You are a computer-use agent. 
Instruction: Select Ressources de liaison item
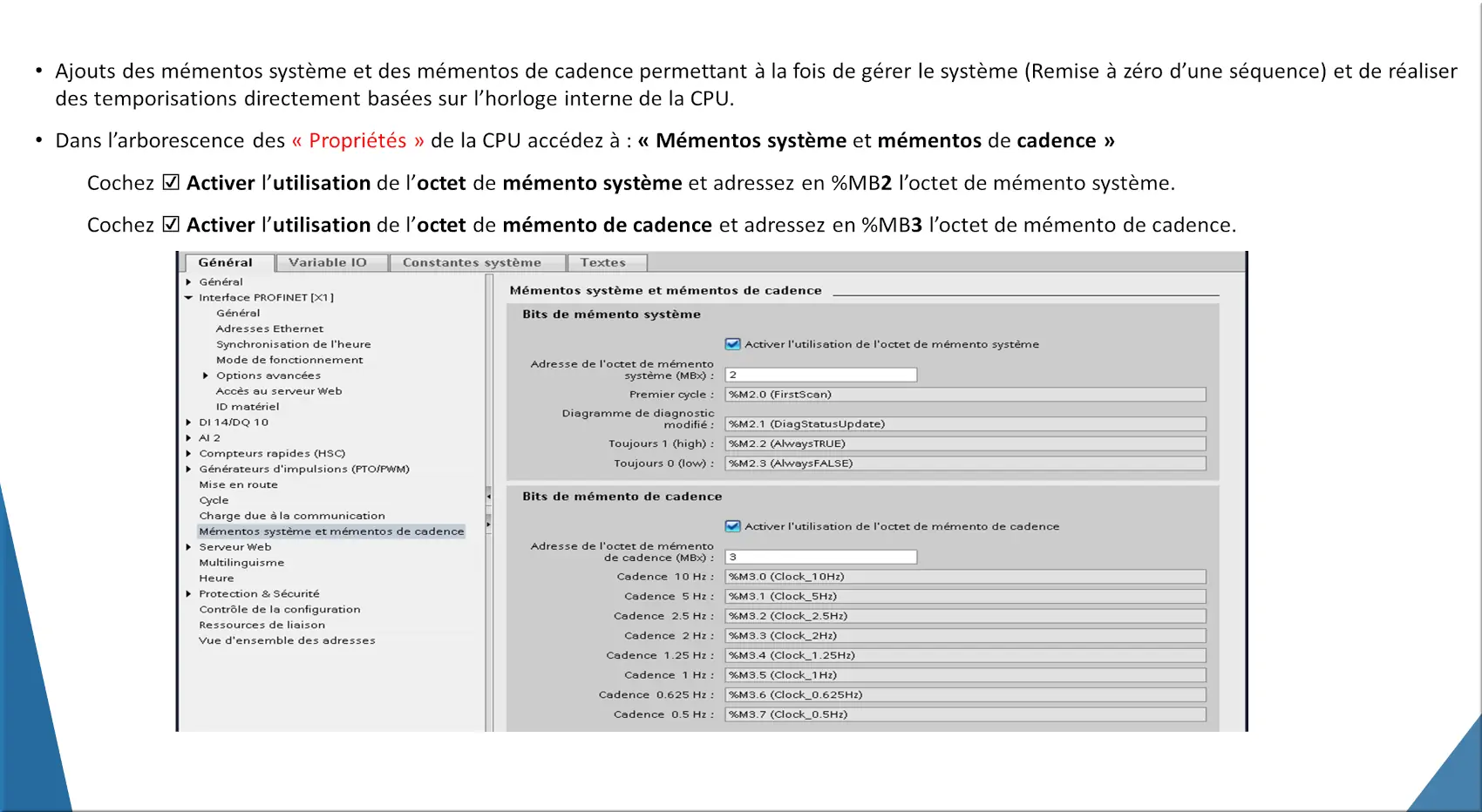point(262,626)
